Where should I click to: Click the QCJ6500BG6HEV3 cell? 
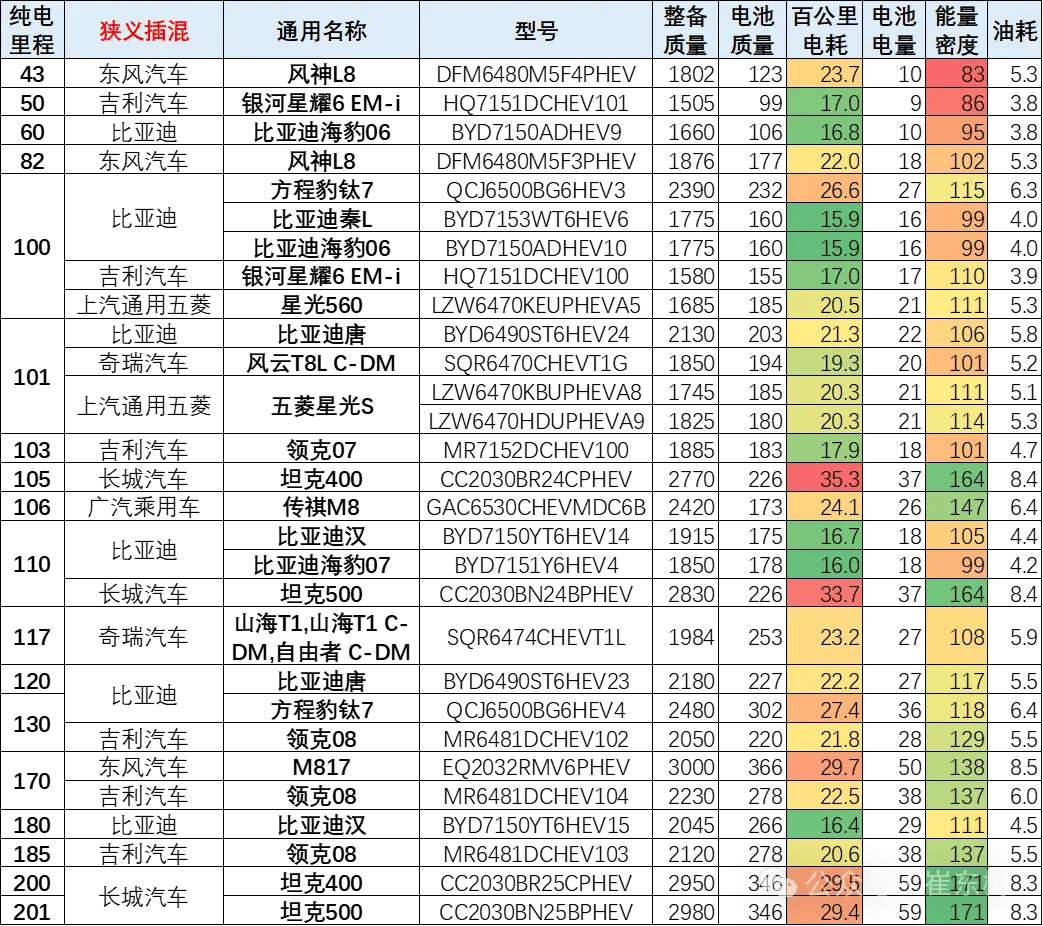[x=536, y=190]
